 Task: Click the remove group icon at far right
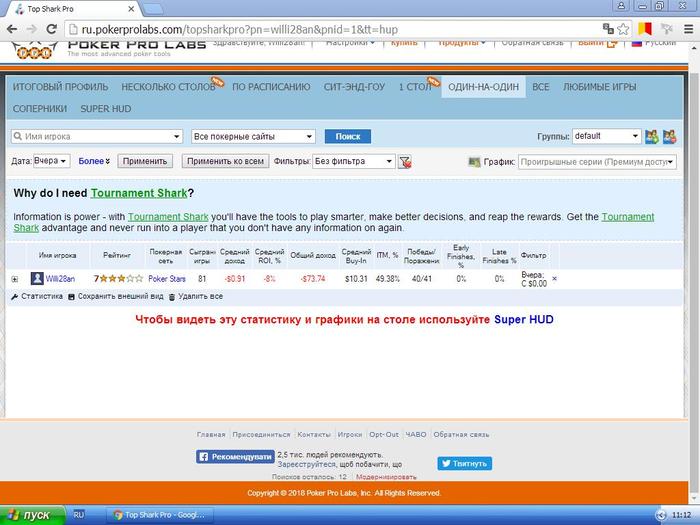669,137
